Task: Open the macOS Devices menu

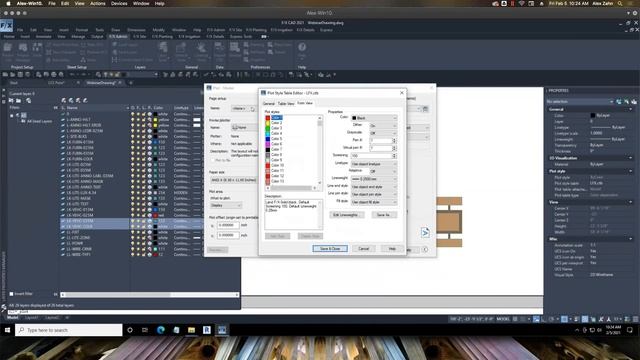Action: click(x=119, y=3)
